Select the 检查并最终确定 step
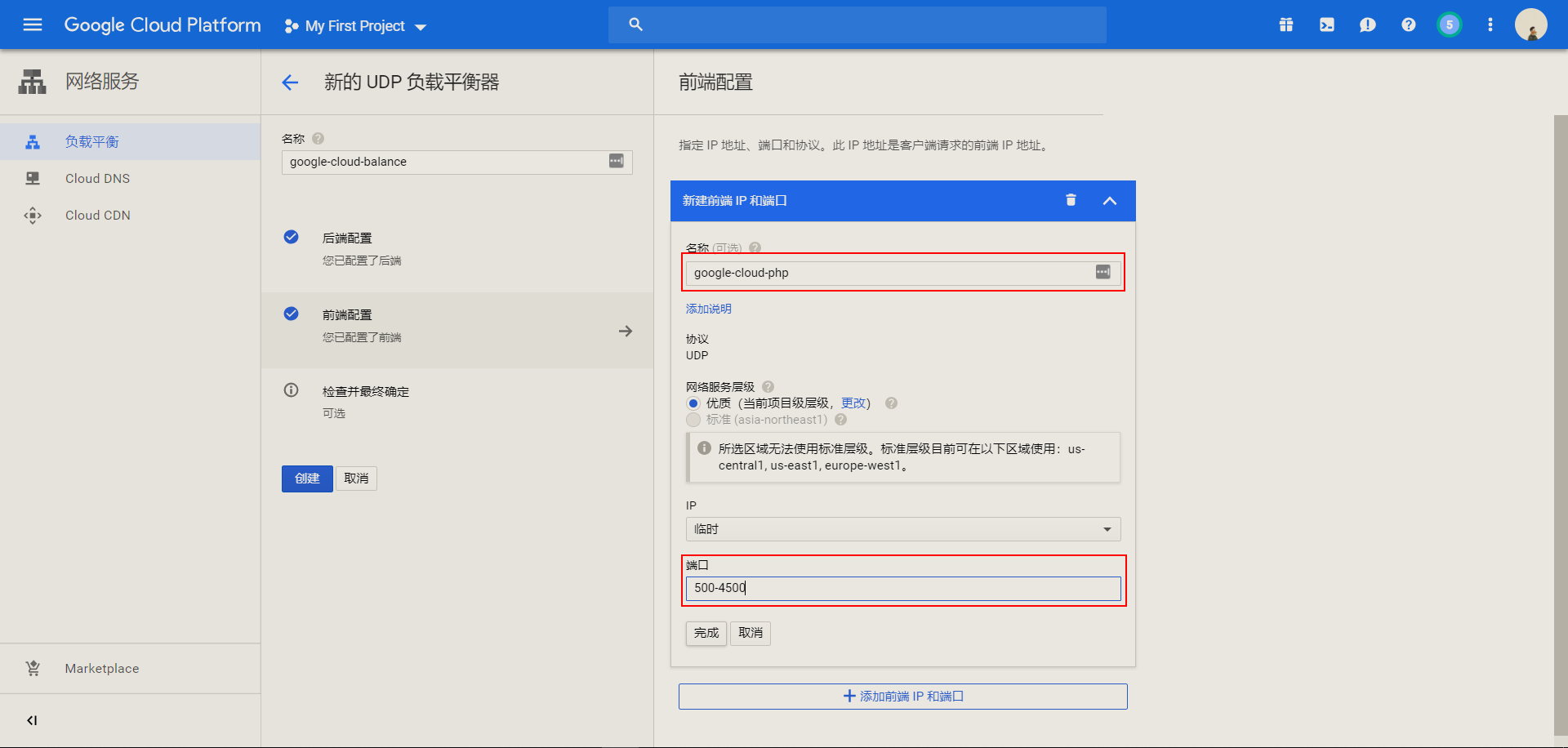The width and height of the screenshot is (1568, 748). point(457,402)
